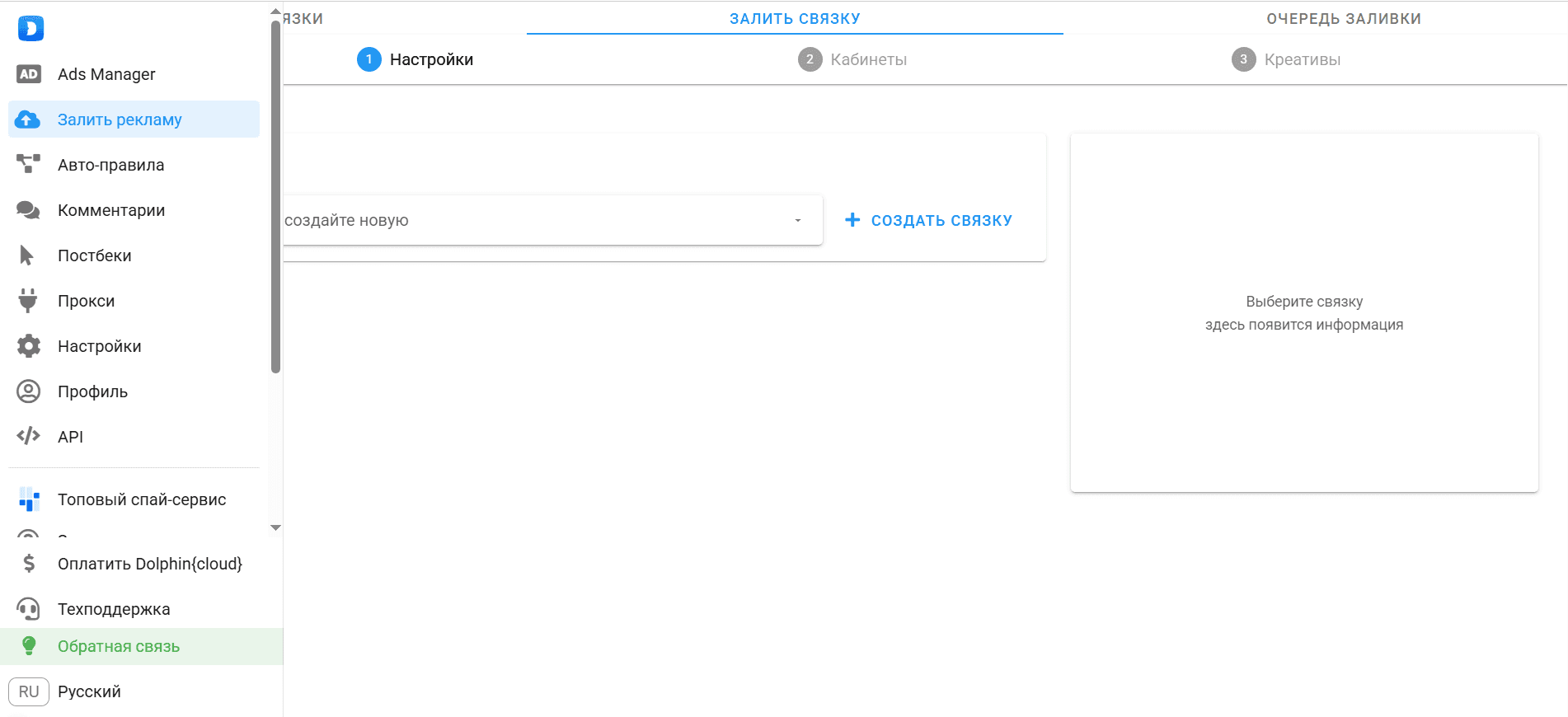This screenshot has height=717, width=1568.
Task: Switch to Очередь заливки tab
Action: 1343,18
